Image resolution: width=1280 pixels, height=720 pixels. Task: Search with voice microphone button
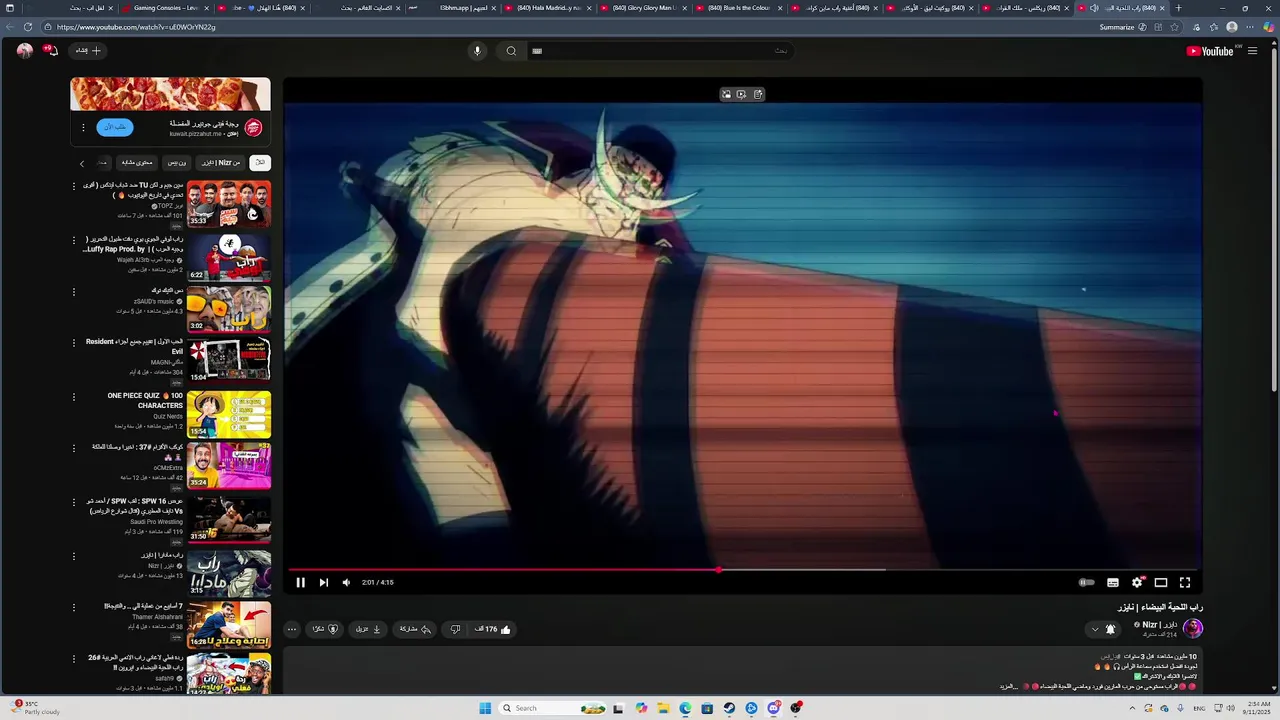(477, 51)
